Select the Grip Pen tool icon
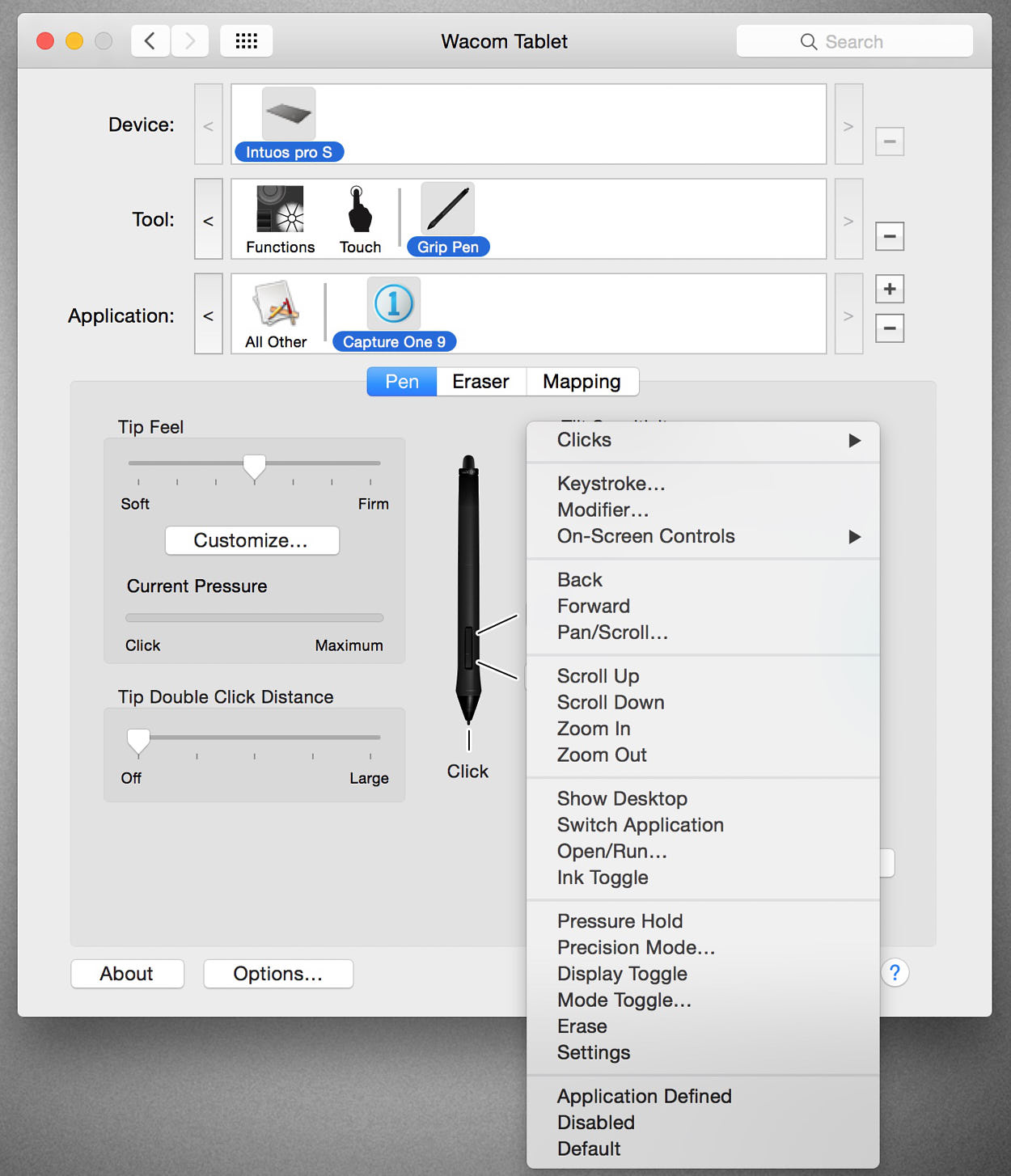This screenshot has width=1011, height=1176. (448, 209)
